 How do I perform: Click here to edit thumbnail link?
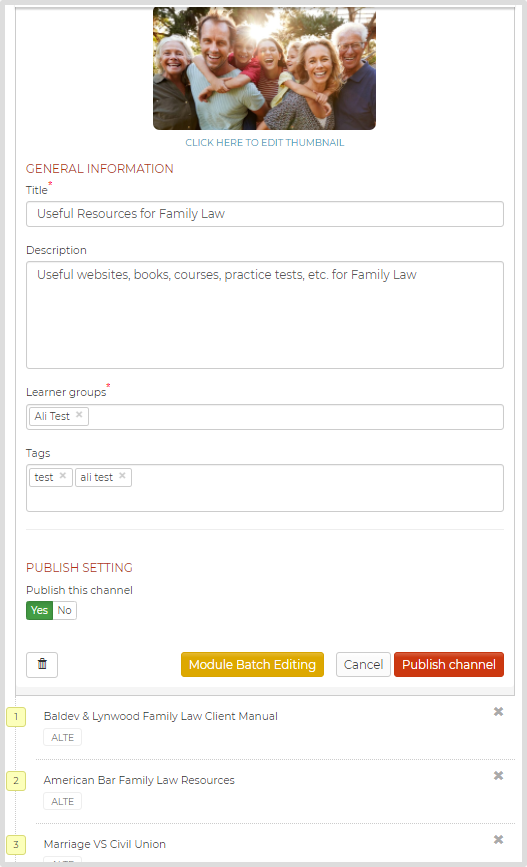tap(265, 143)
